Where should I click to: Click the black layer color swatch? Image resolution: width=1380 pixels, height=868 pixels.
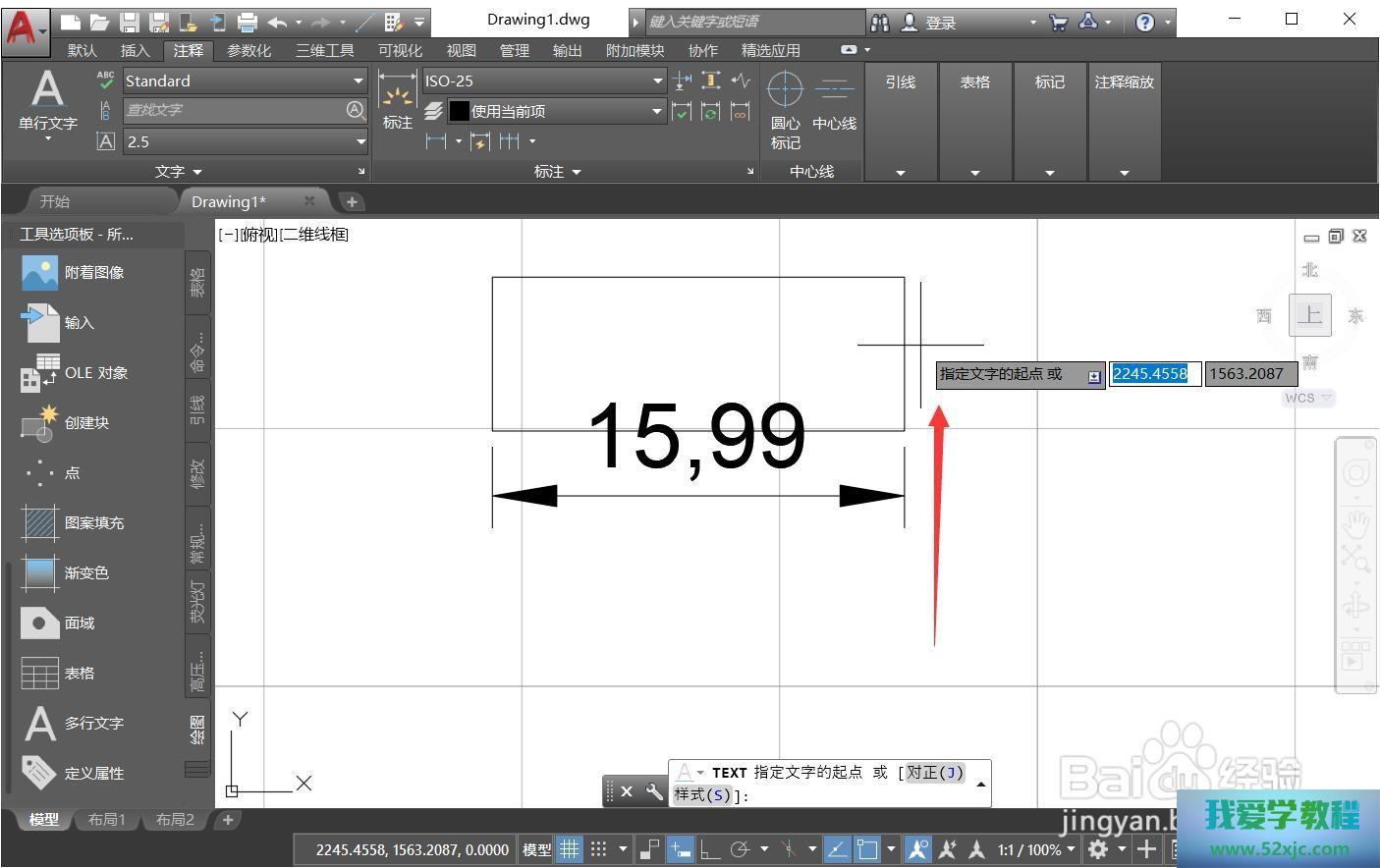[459, 111]
